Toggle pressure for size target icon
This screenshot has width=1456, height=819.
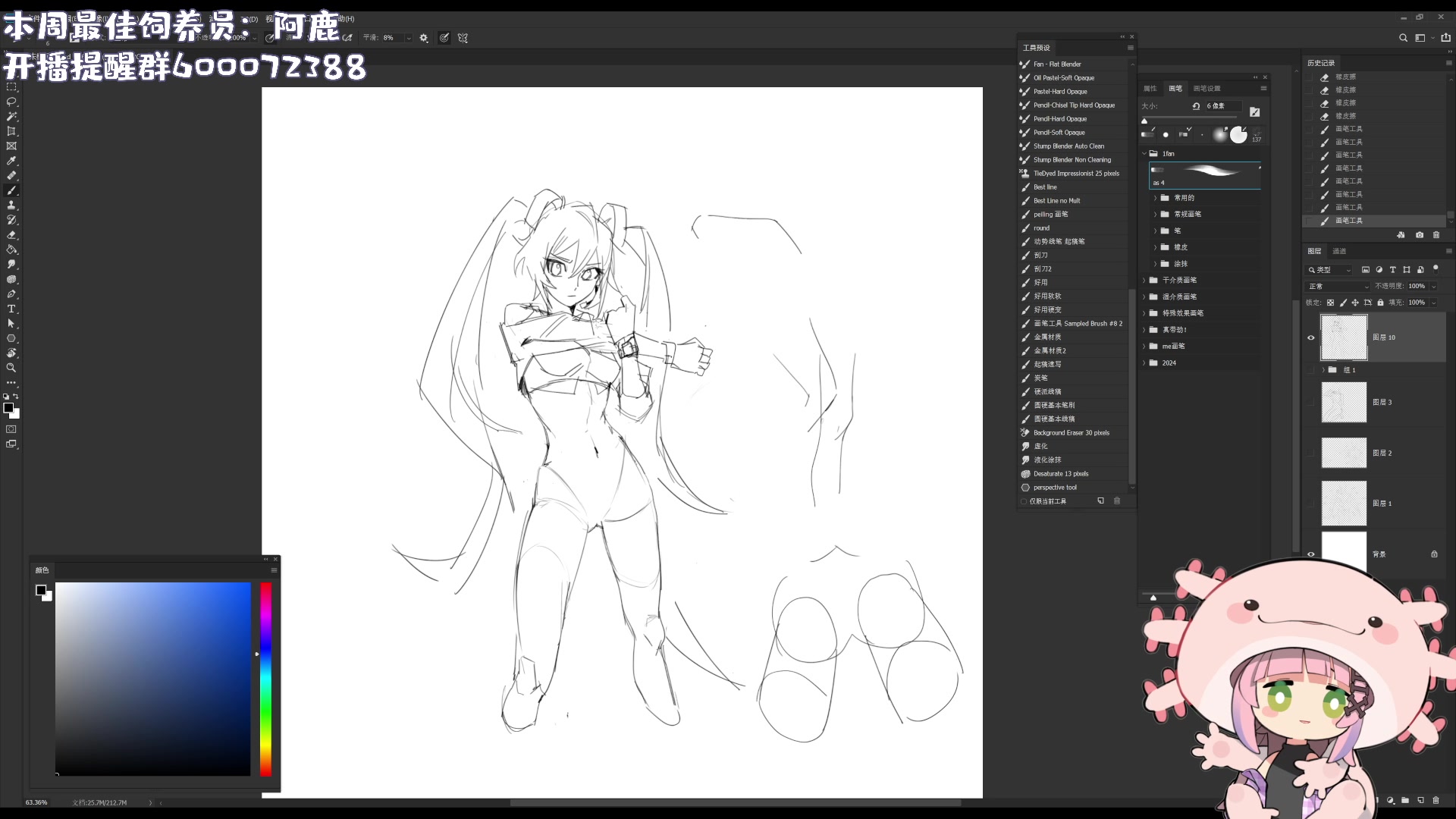click(x=444, y=38)
